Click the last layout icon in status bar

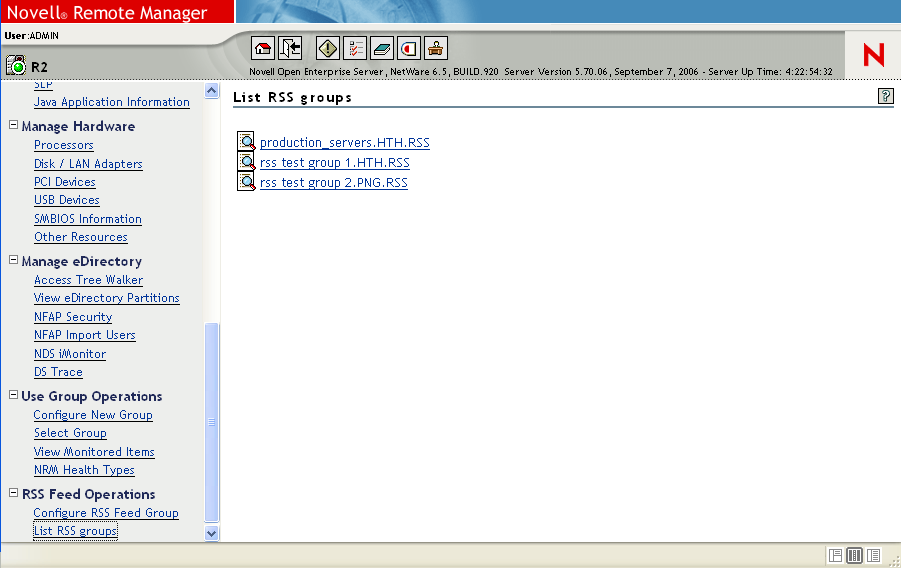[873, 555]
